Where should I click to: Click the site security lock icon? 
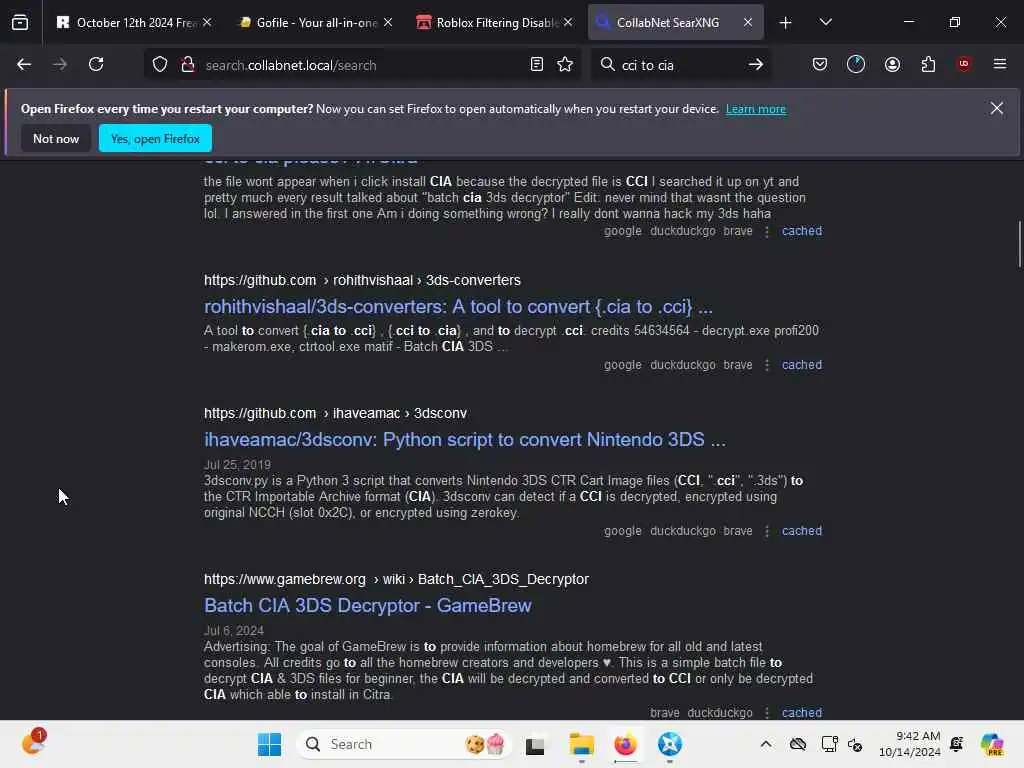188,65
